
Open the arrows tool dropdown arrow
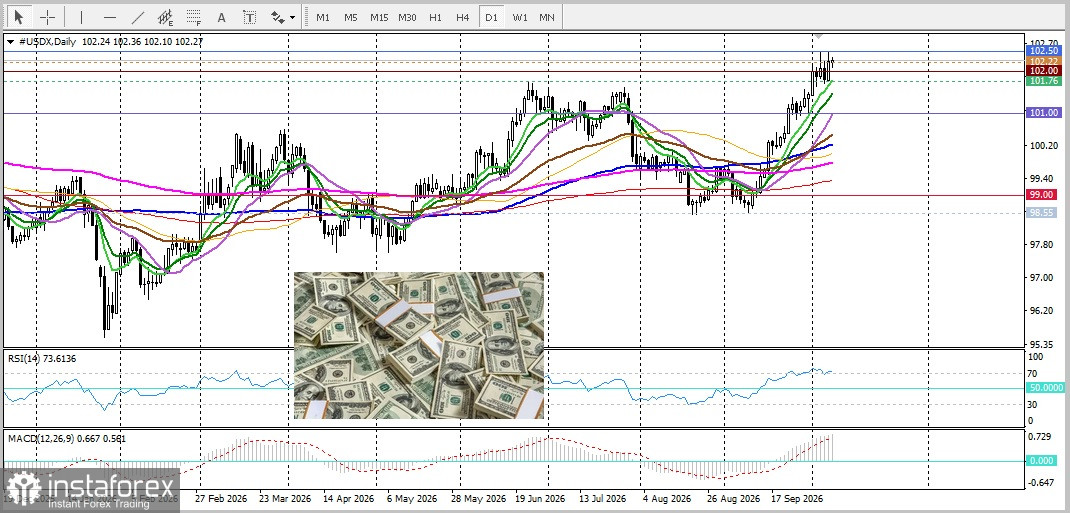point(293,17)
